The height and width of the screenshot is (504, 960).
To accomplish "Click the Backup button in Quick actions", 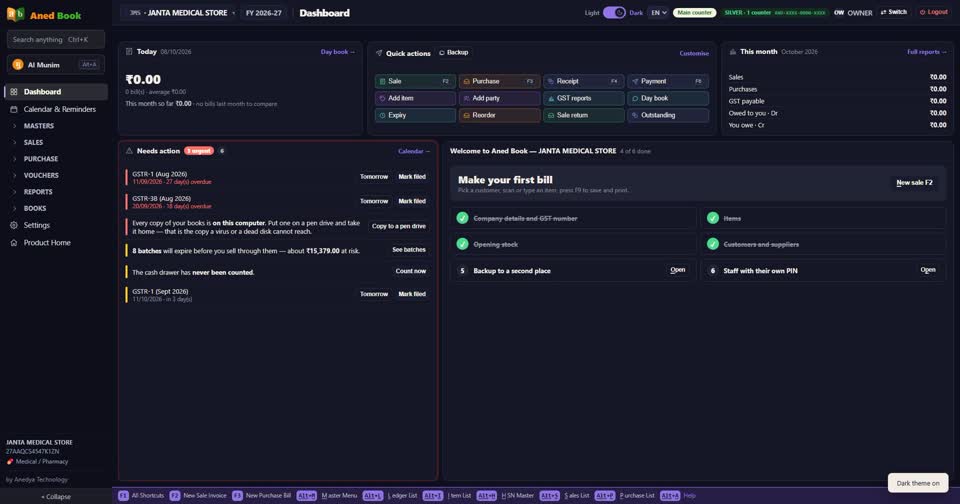I will pos(454,53).
